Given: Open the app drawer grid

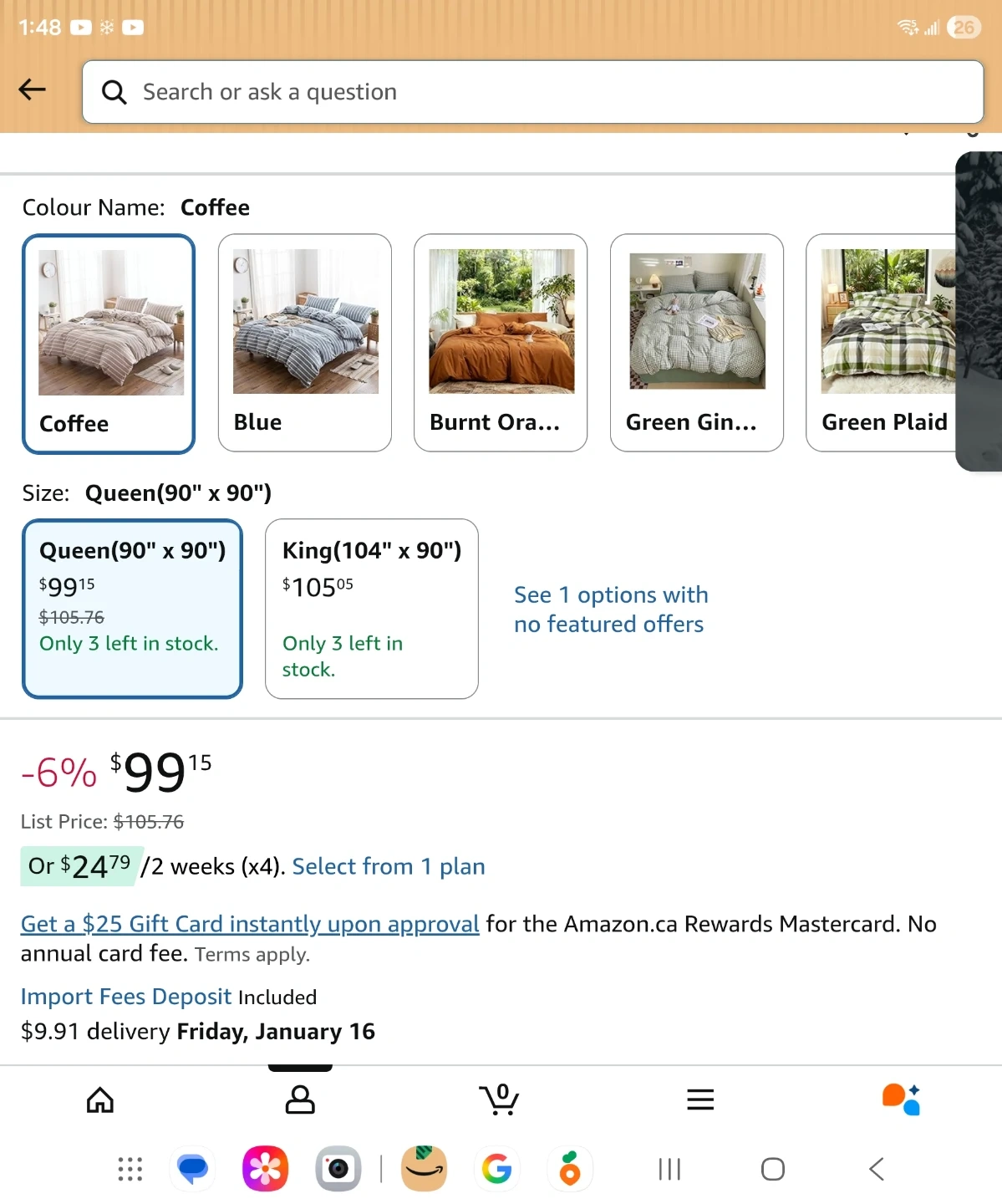Looking at the screenshot, I should click(x=130, y=1168).
